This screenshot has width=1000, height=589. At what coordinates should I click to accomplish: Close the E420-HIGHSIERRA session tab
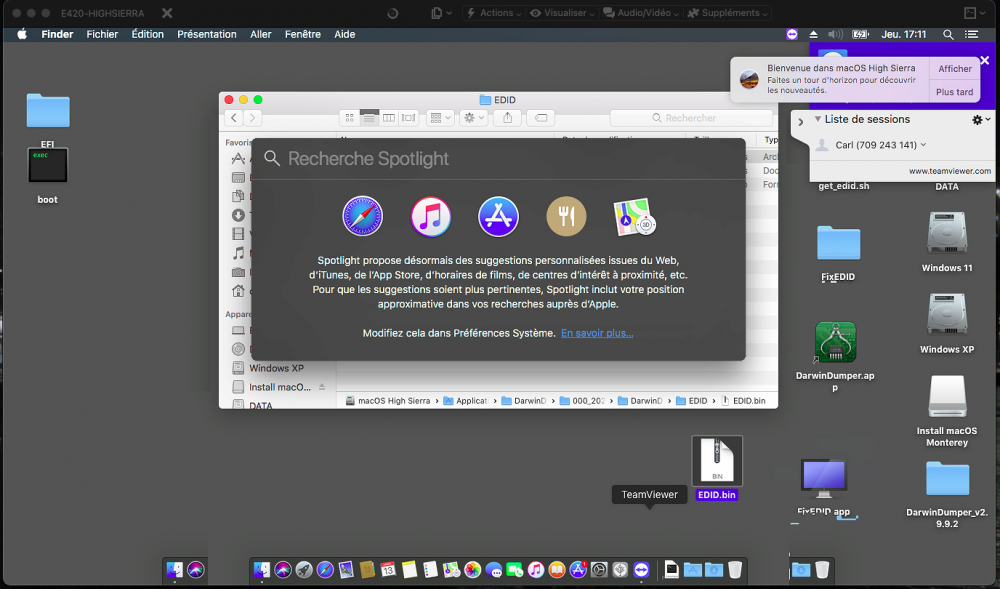point(166,13)
